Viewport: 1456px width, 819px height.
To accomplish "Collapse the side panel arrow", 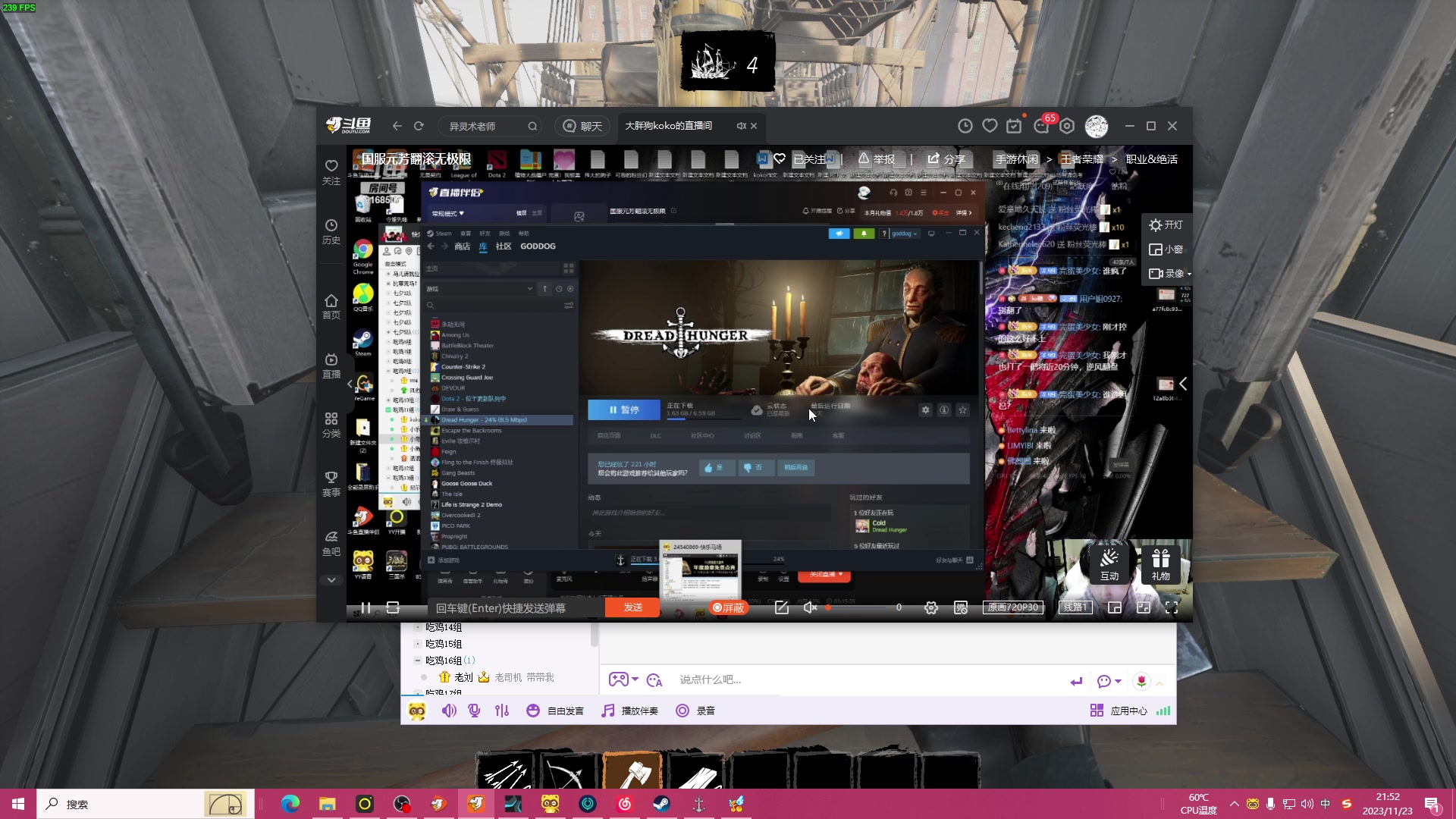I will 1183,384.
